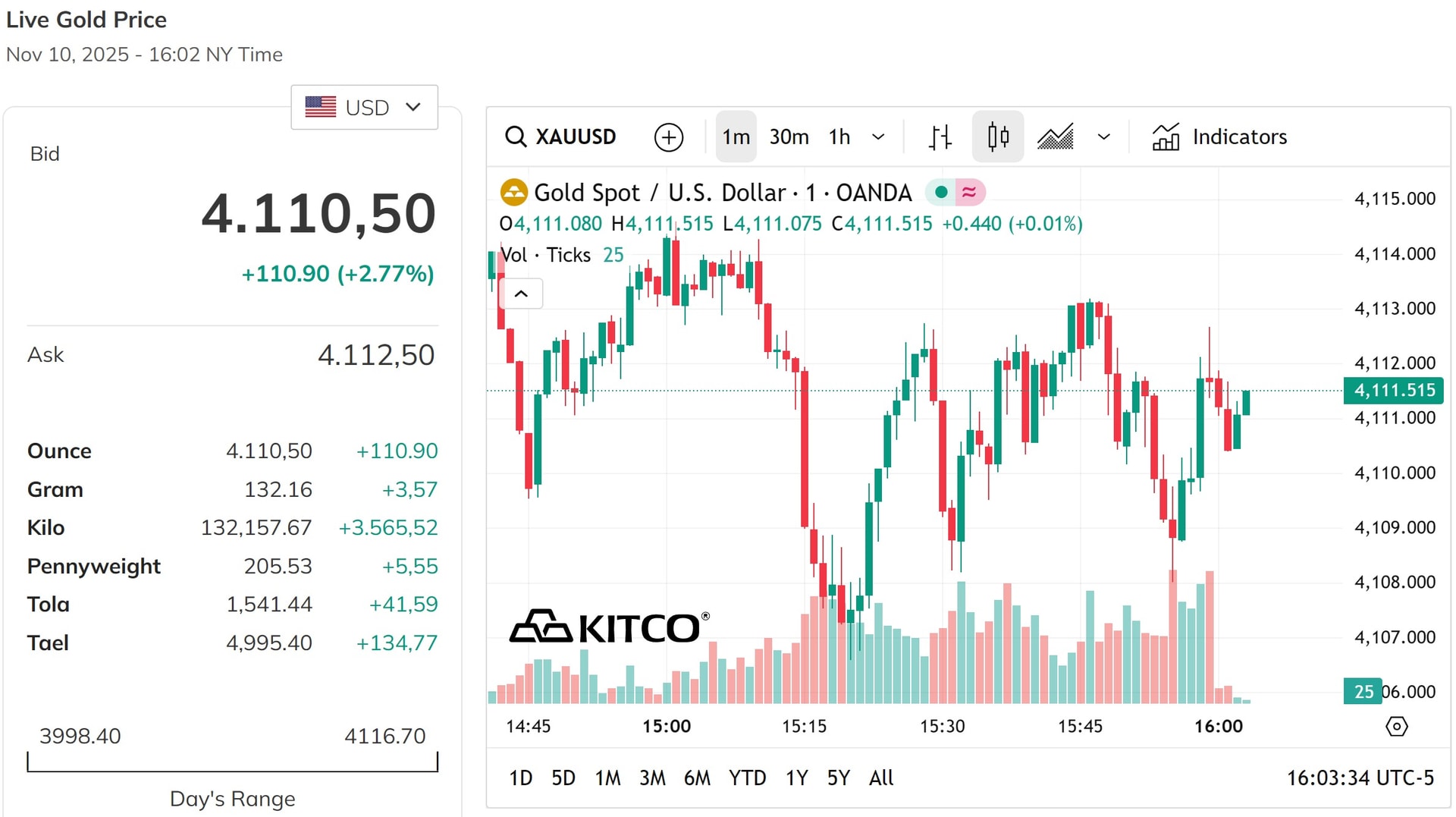Open the USD currency dropdown

coord(364,107)
